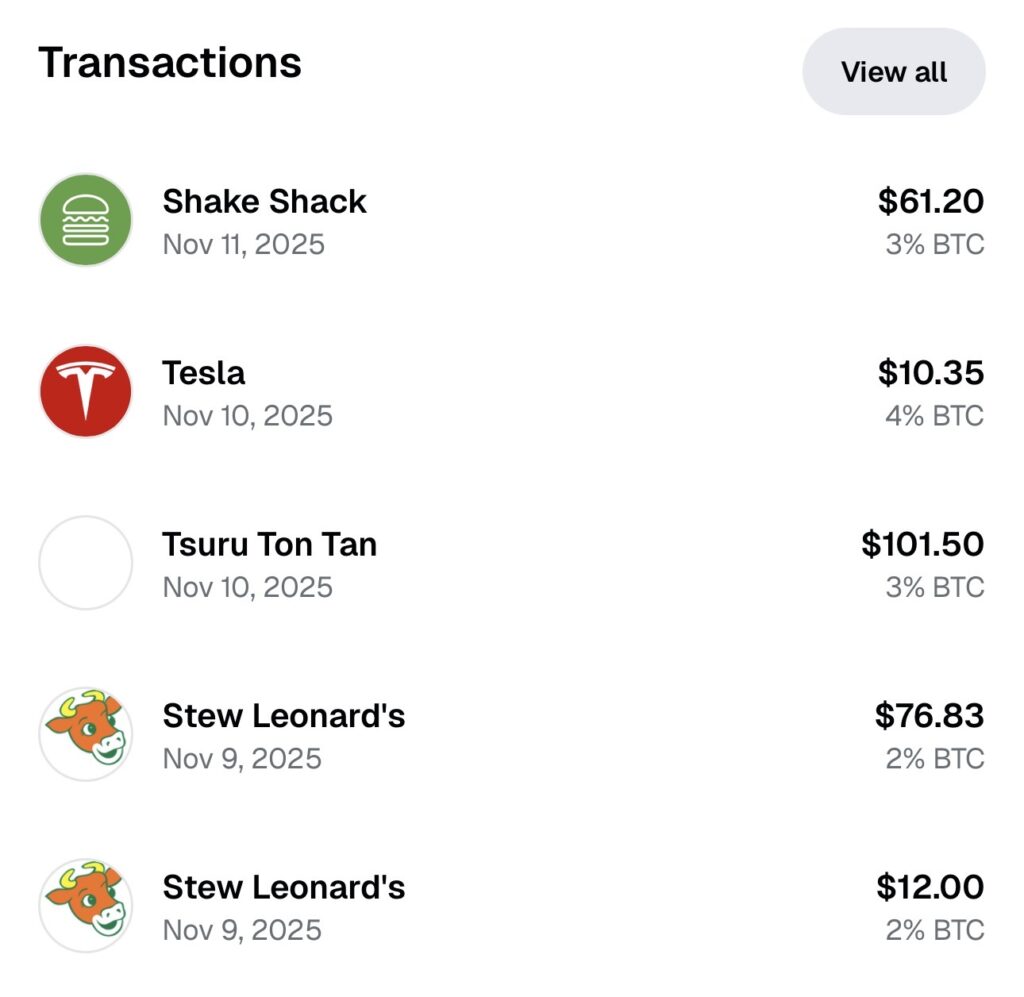Open the $76.83 transaction amount

[x=929, y=716]
